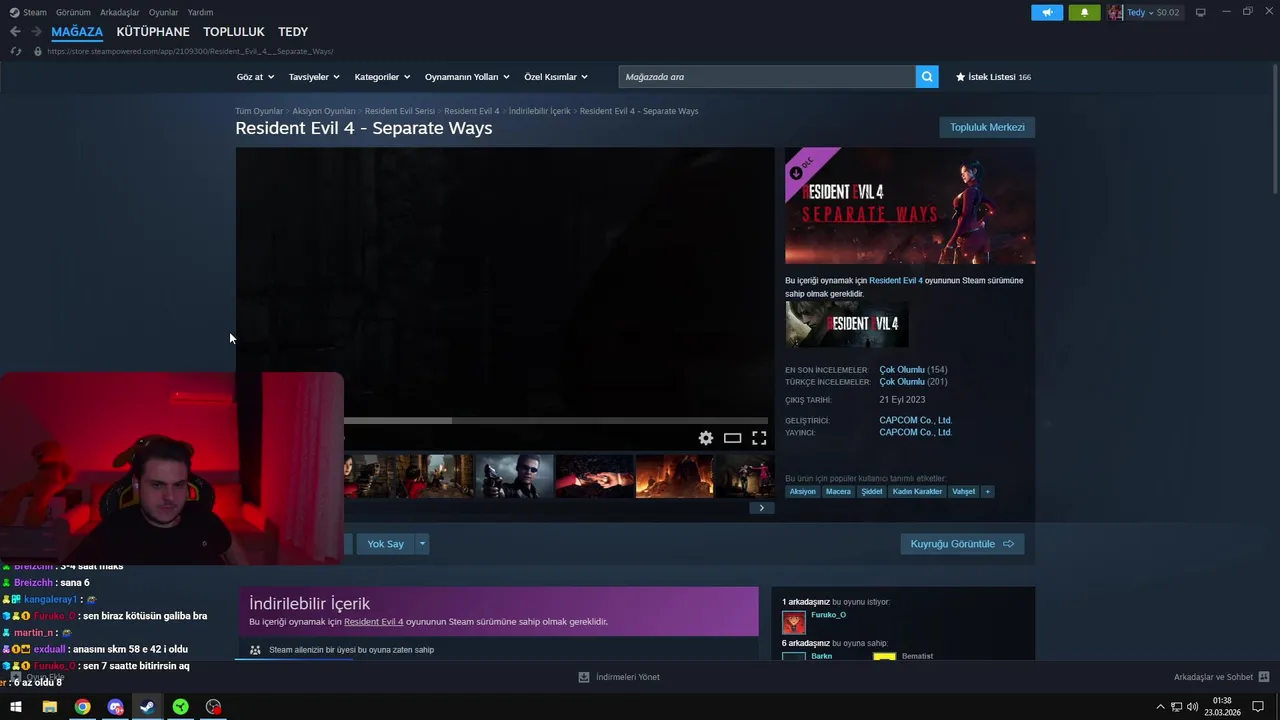Open friend Furuko_O's profile
Screen dimensions: 1280x720
827,615
